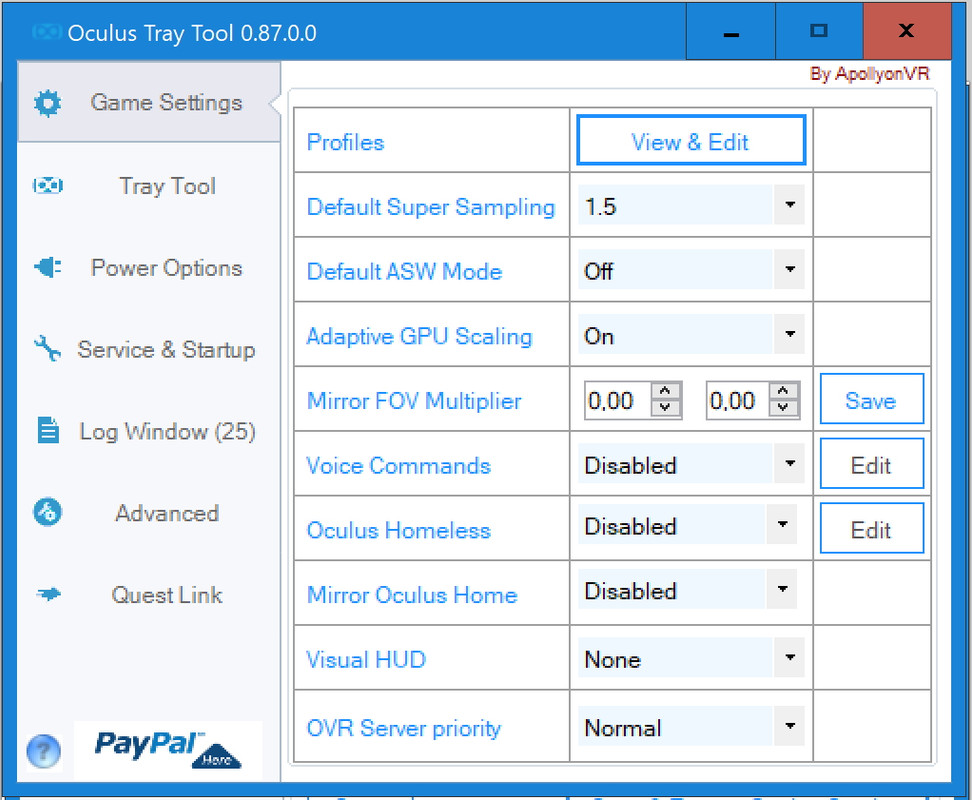Viewport: 972px width, 800px height.
Task: Click the Game Settings gear icon
Action: tap(48, 103)
